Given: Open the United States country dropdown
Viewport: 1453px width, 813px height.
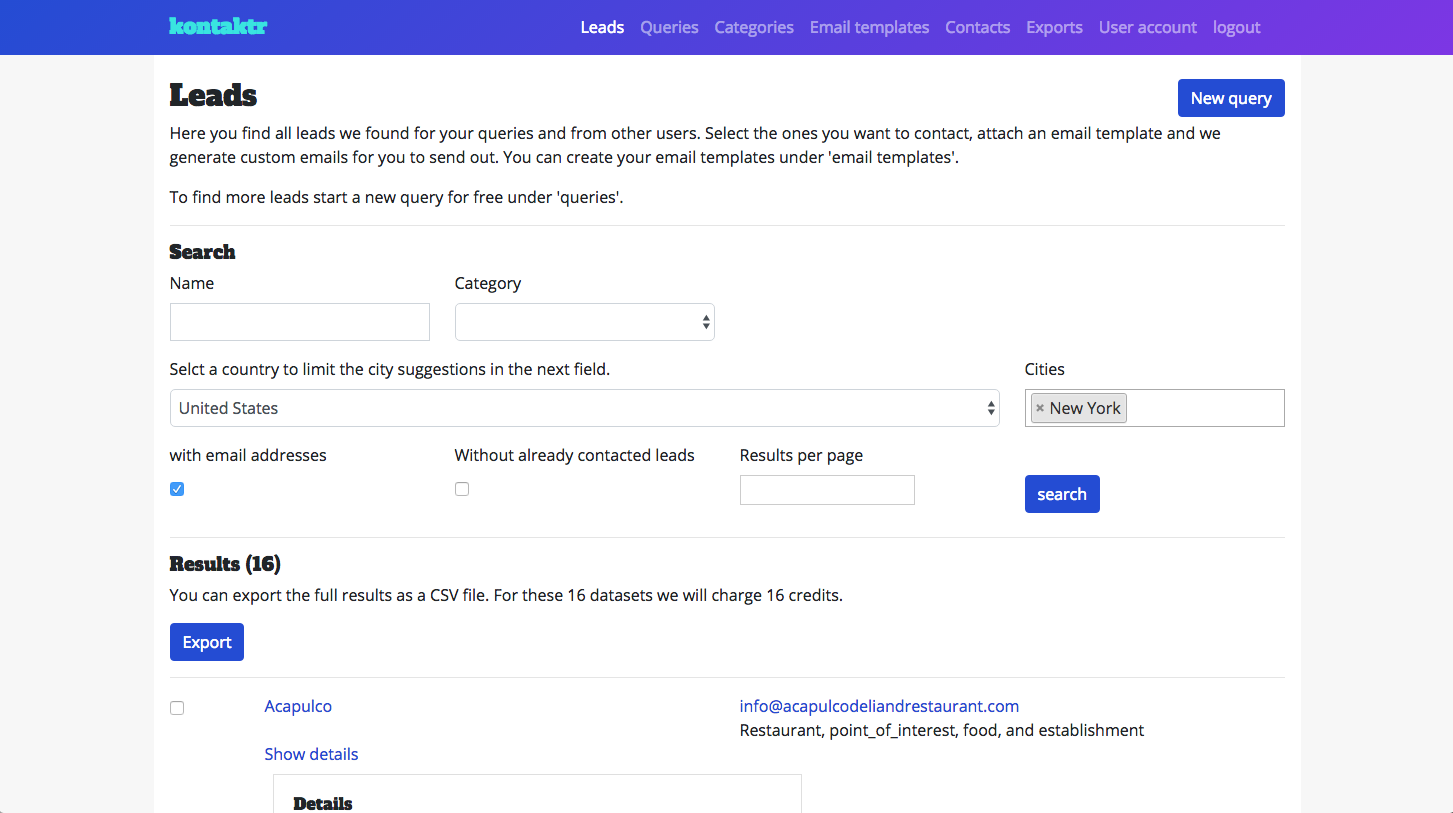Looking at the screenshot, I should (x=585, y=408).
